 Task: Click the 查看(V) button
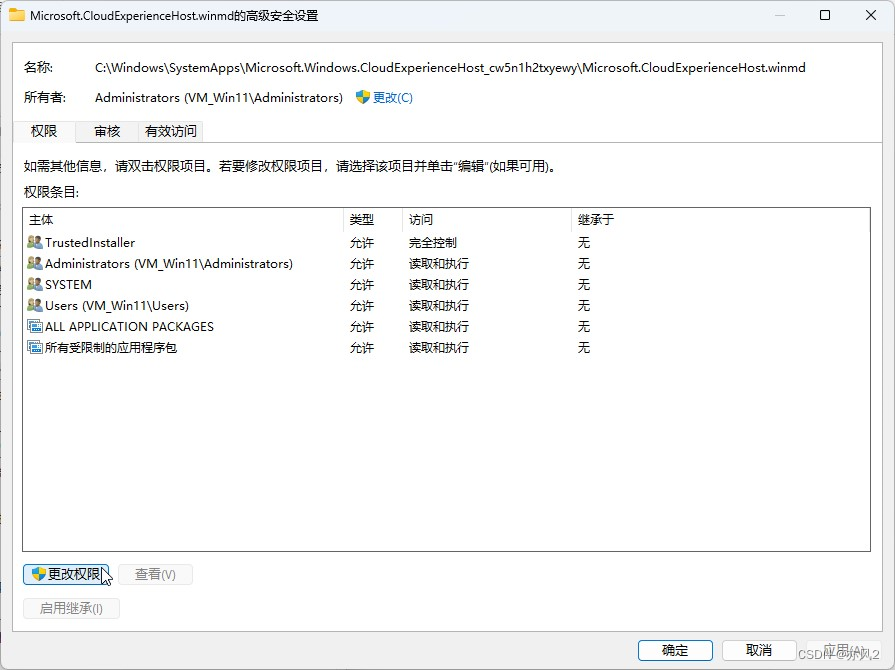[155, 574]
